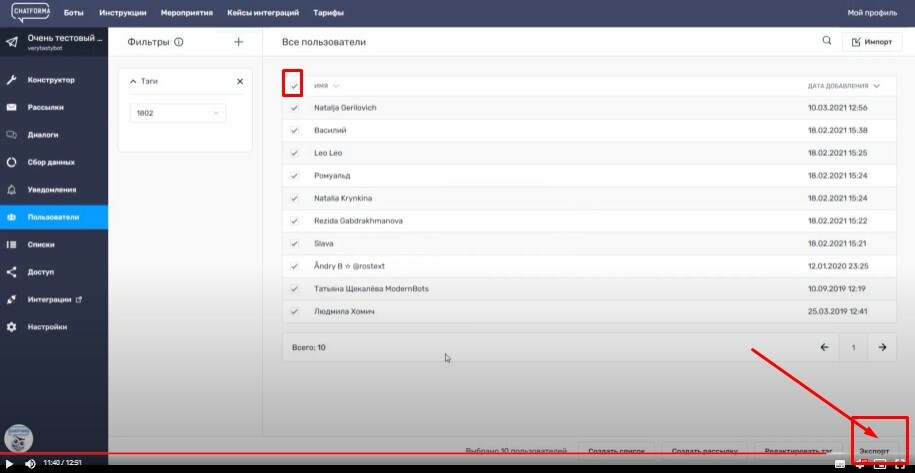The width and height of the screenshot is (915, 473).
Task: Enter fullscreen video mode
Action: [900, 464]
